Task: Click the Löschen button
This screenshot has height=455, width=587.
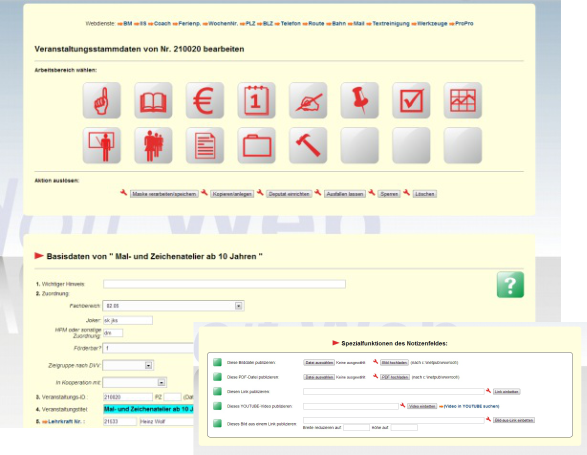Action: (425, 194)
